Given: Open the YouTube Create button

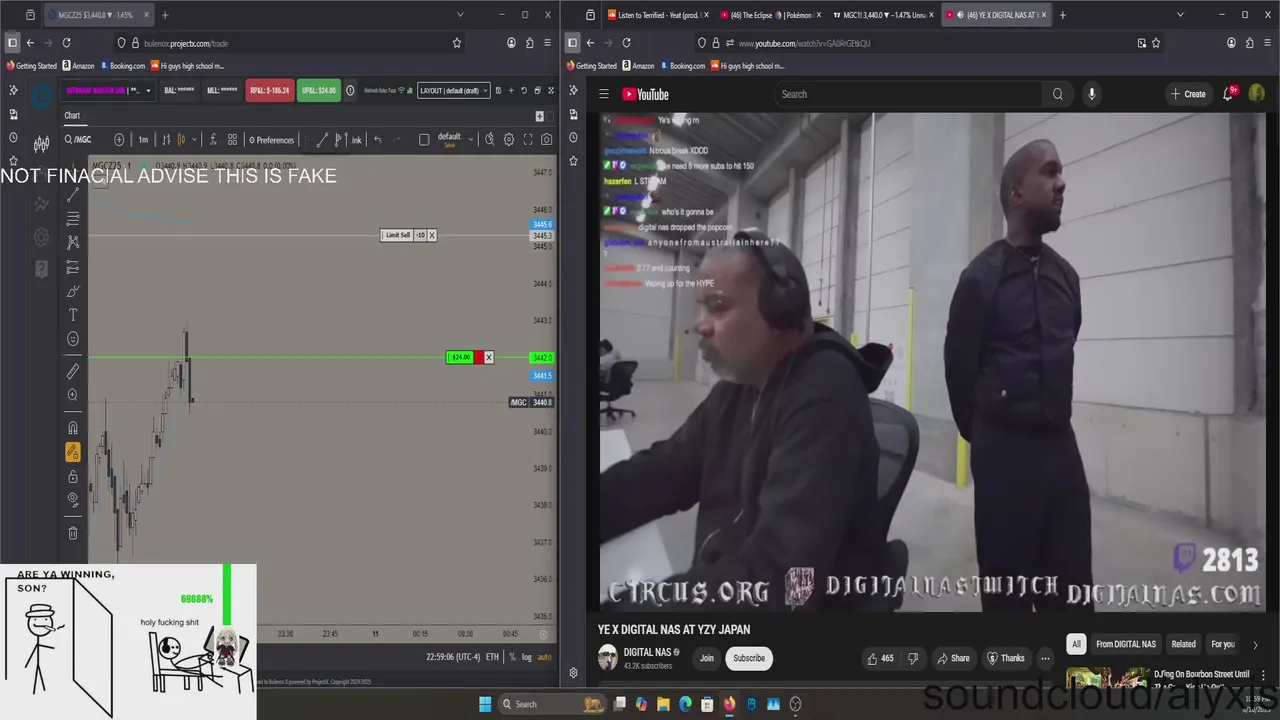Looking at the screenshot, I should click(1188, 94).
